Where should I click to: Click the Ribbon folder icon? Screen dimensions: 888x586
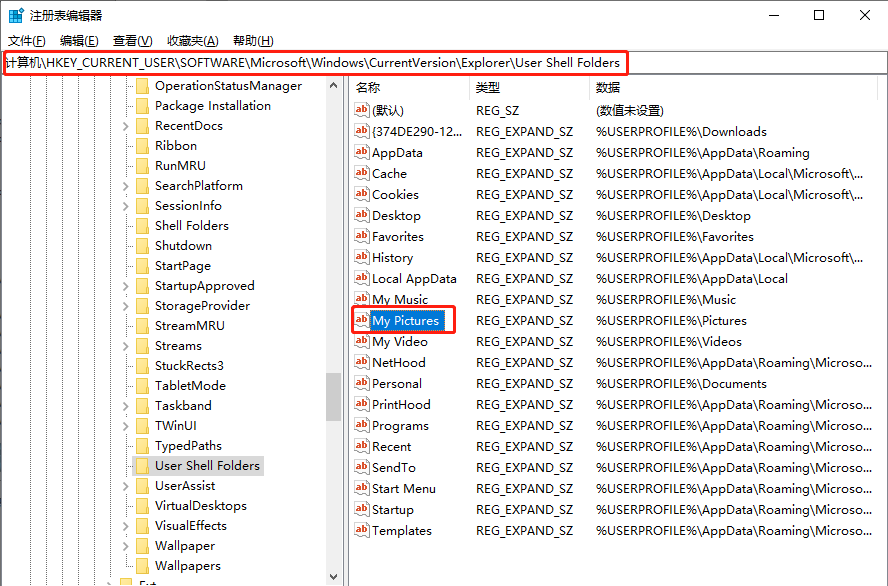pos(143,146)
